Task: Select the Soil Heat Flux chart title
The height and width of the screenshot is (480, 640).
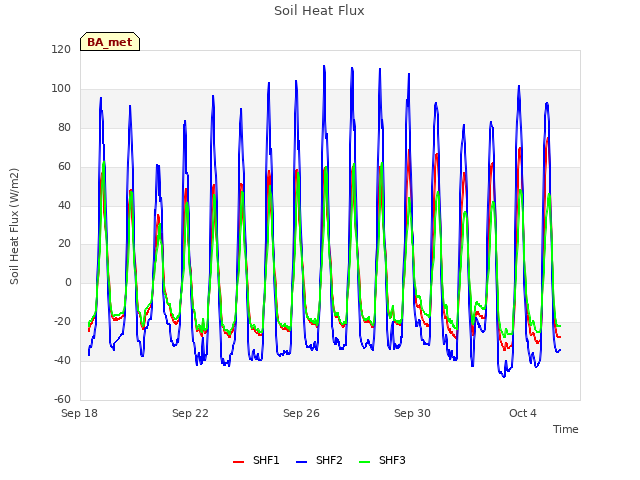Action: [x=319, y=11]
